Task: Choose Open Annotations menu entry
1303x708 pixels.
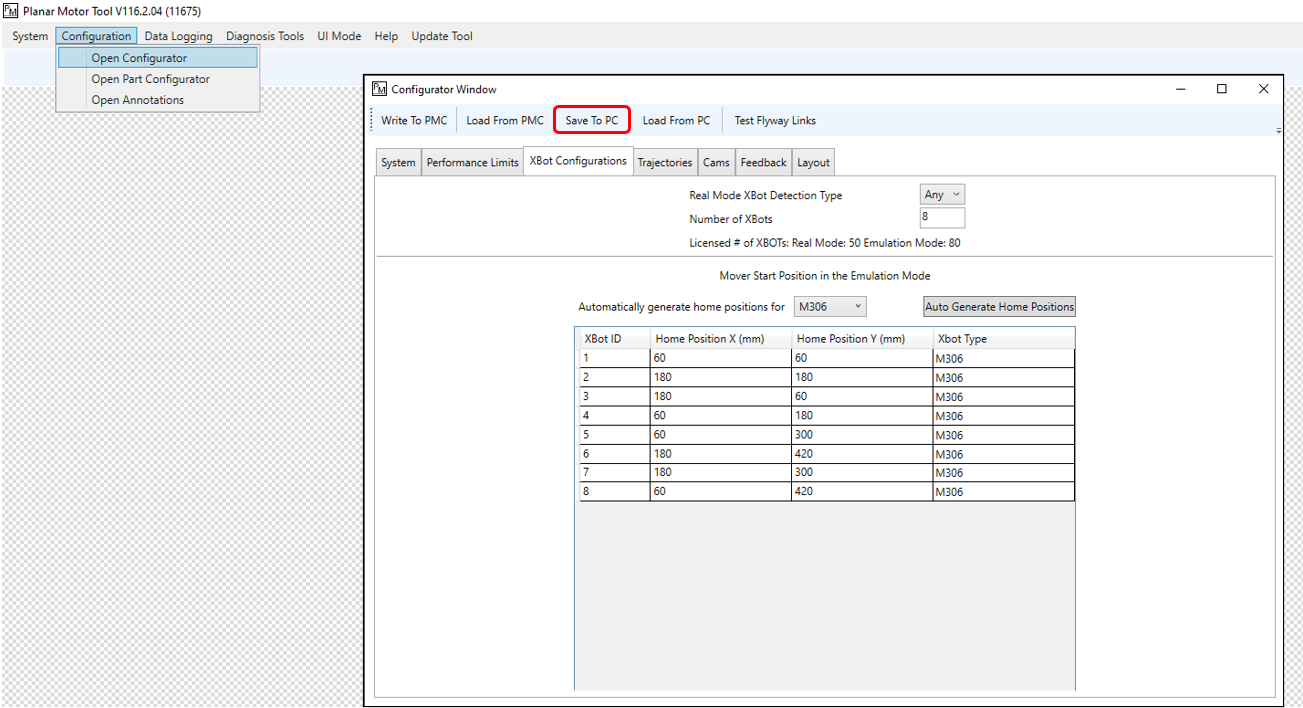Action: pyautogui.click(x=137, y=100)
